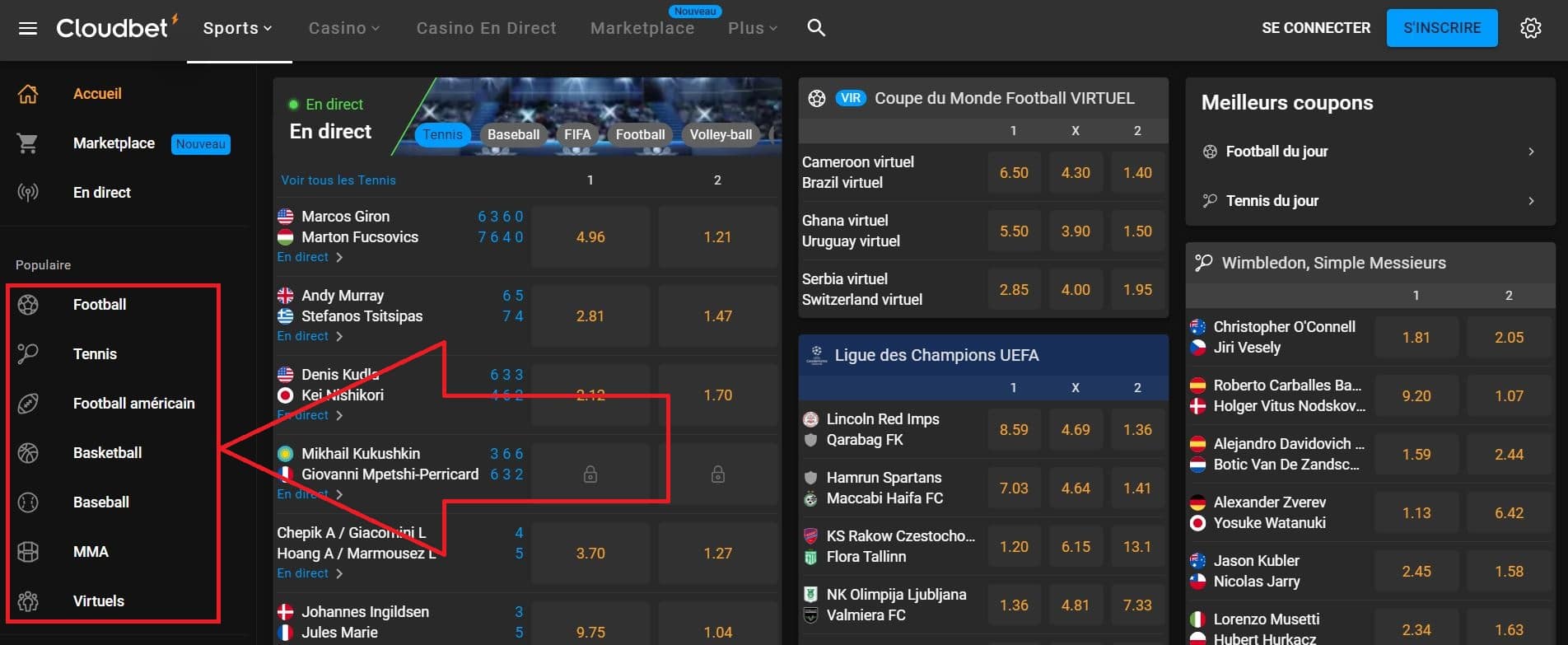Select the Volley-ball live tab
The height and width of the screenshot is (645, 1568).
tap(721, 134)
